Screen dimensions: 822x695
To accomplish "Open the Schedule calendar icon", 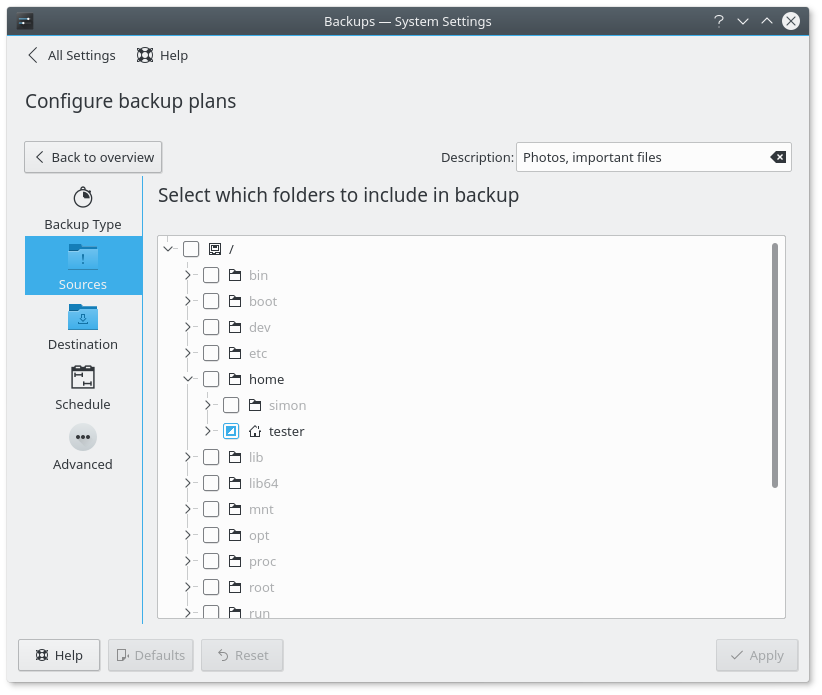I will coord(83,377).
